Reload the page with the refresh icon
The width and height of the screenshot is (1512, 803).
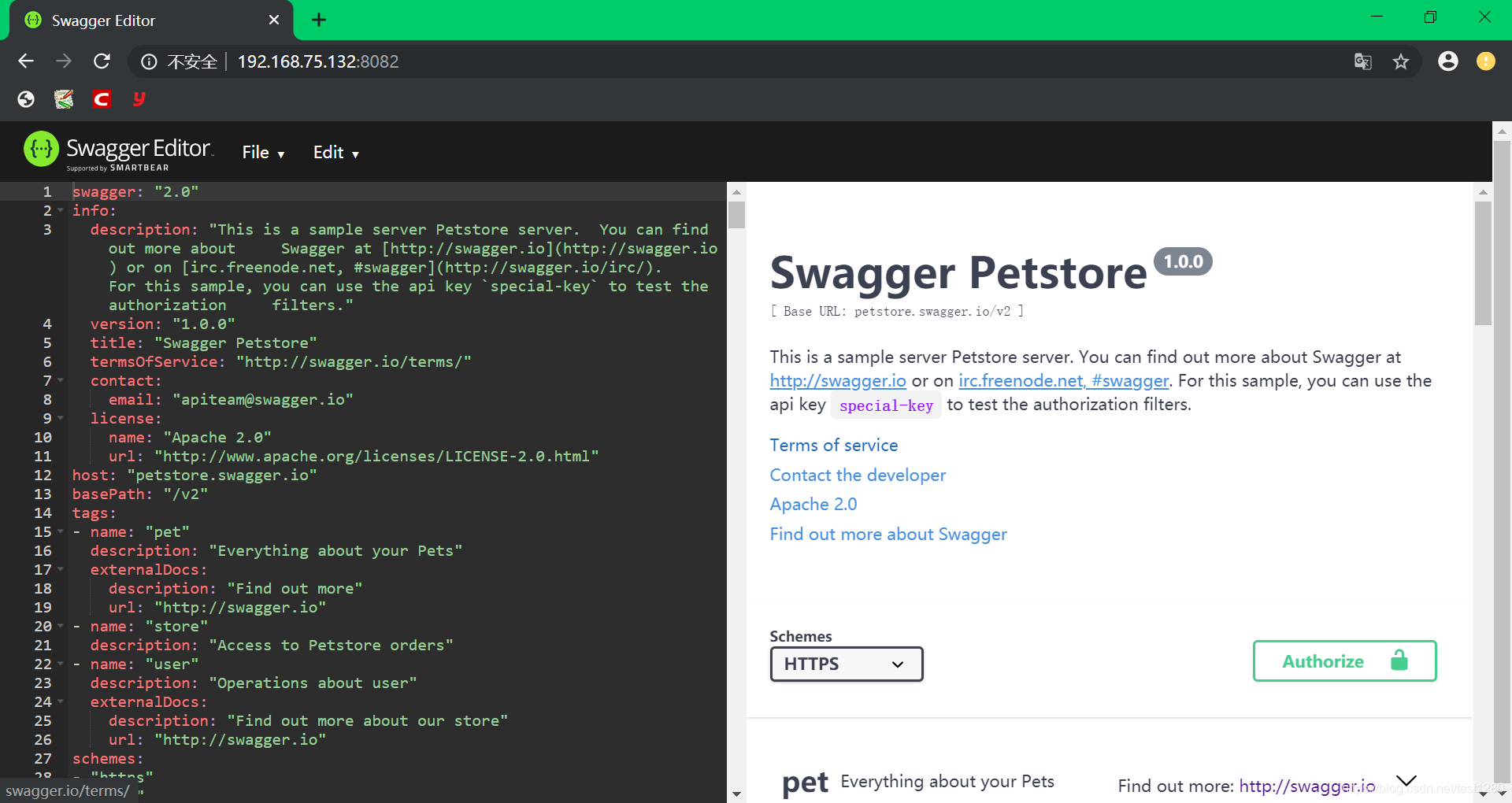pyautogui.click(x=102, y=61)
